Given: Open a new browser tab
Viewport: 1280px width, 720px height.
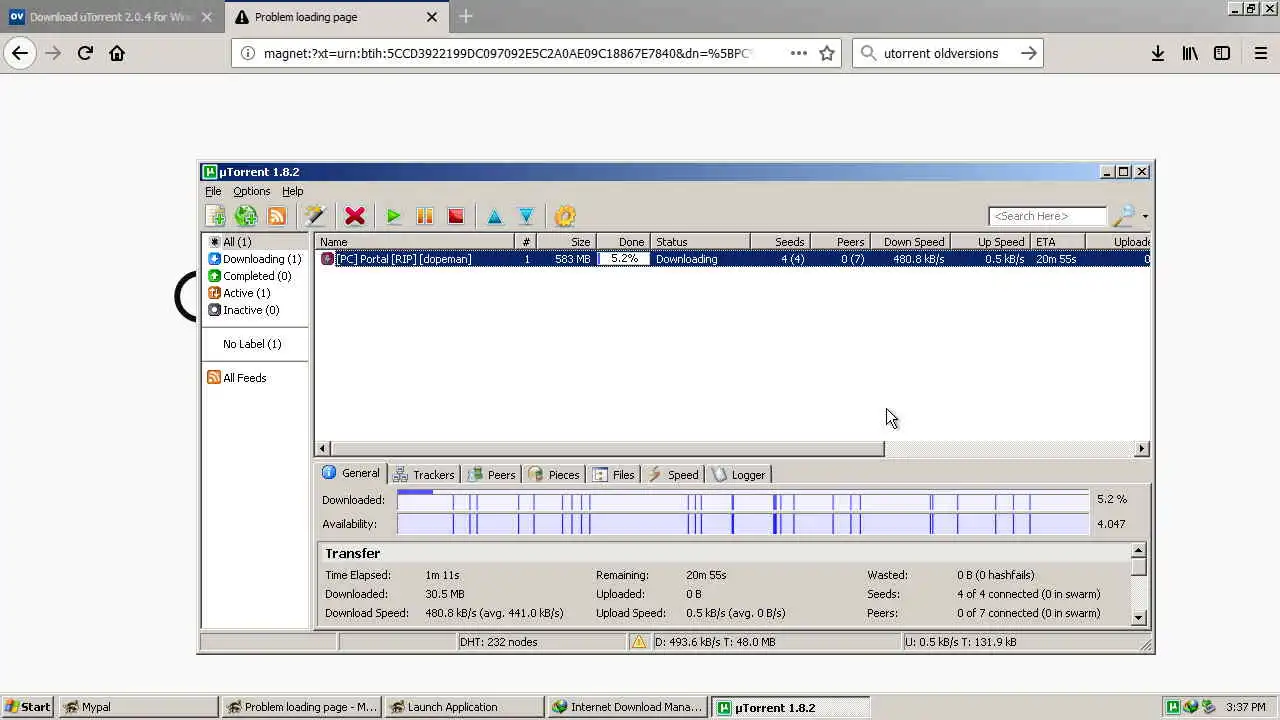Looking at the screenshot, I should coord(465,16).
